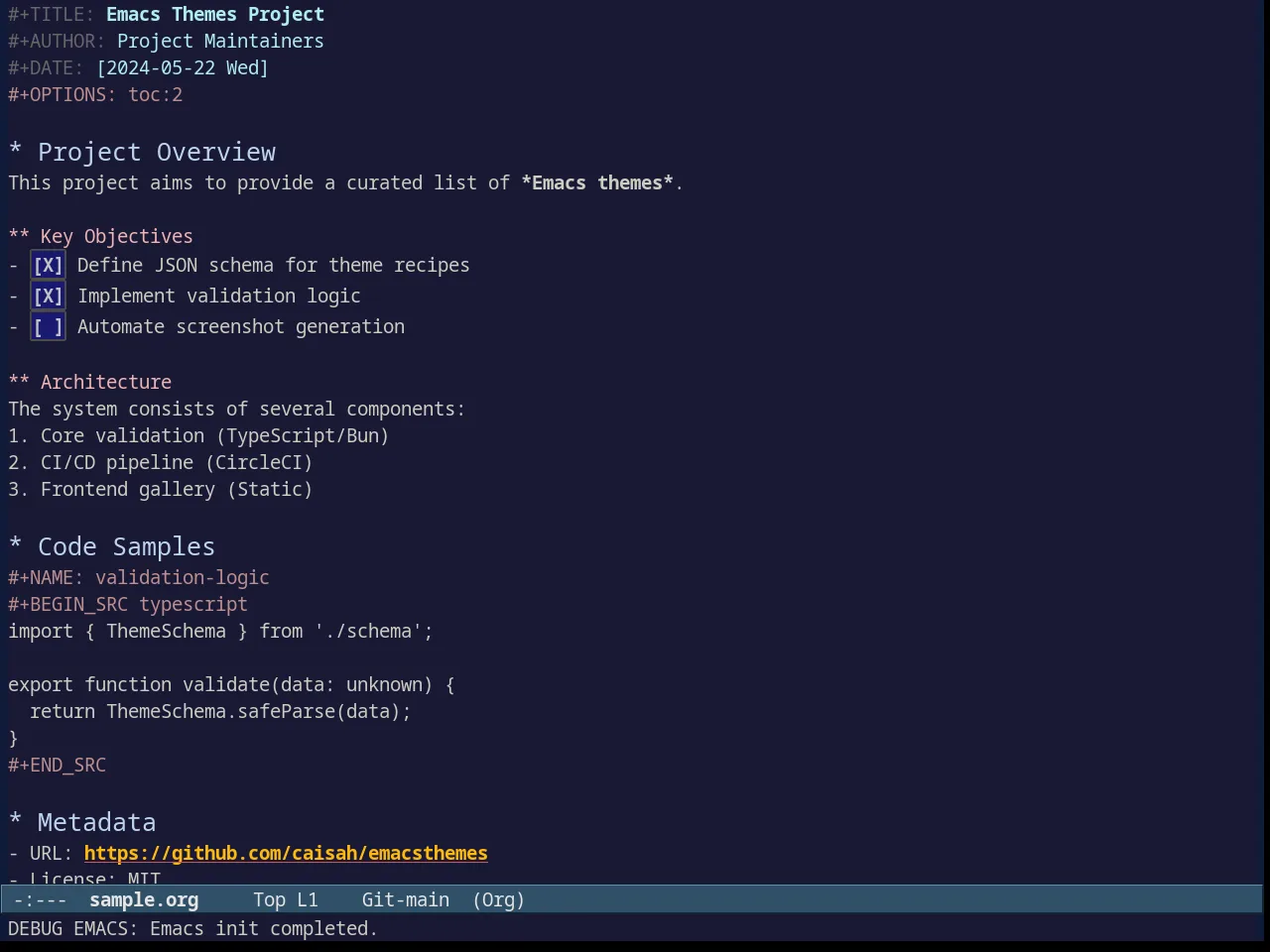Click the (Org) major mode indicator
Screen dimensions: 1270x952
pos(498,899)
